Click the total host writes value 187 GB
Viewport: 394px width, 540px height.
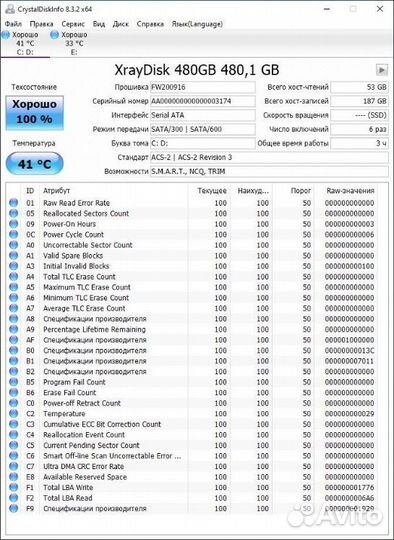[359, 101]
